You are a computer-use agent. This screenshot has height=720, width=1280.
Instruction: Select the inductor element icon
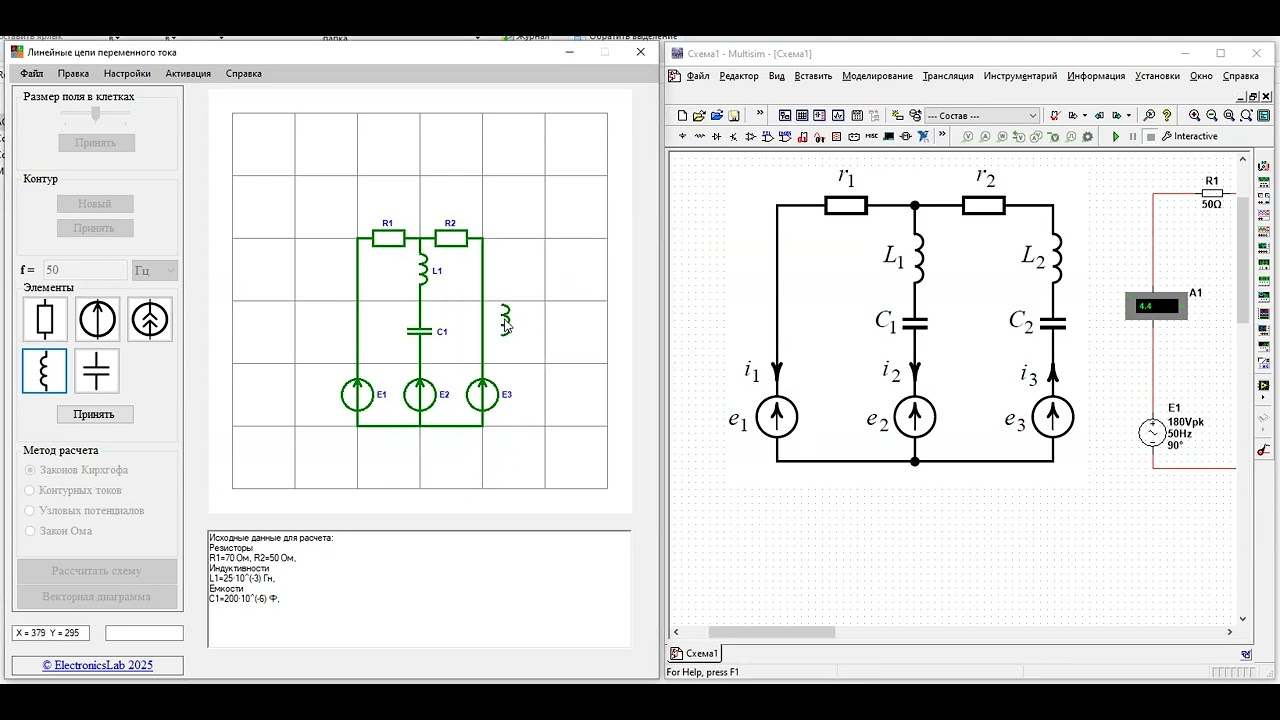(45, 371)
